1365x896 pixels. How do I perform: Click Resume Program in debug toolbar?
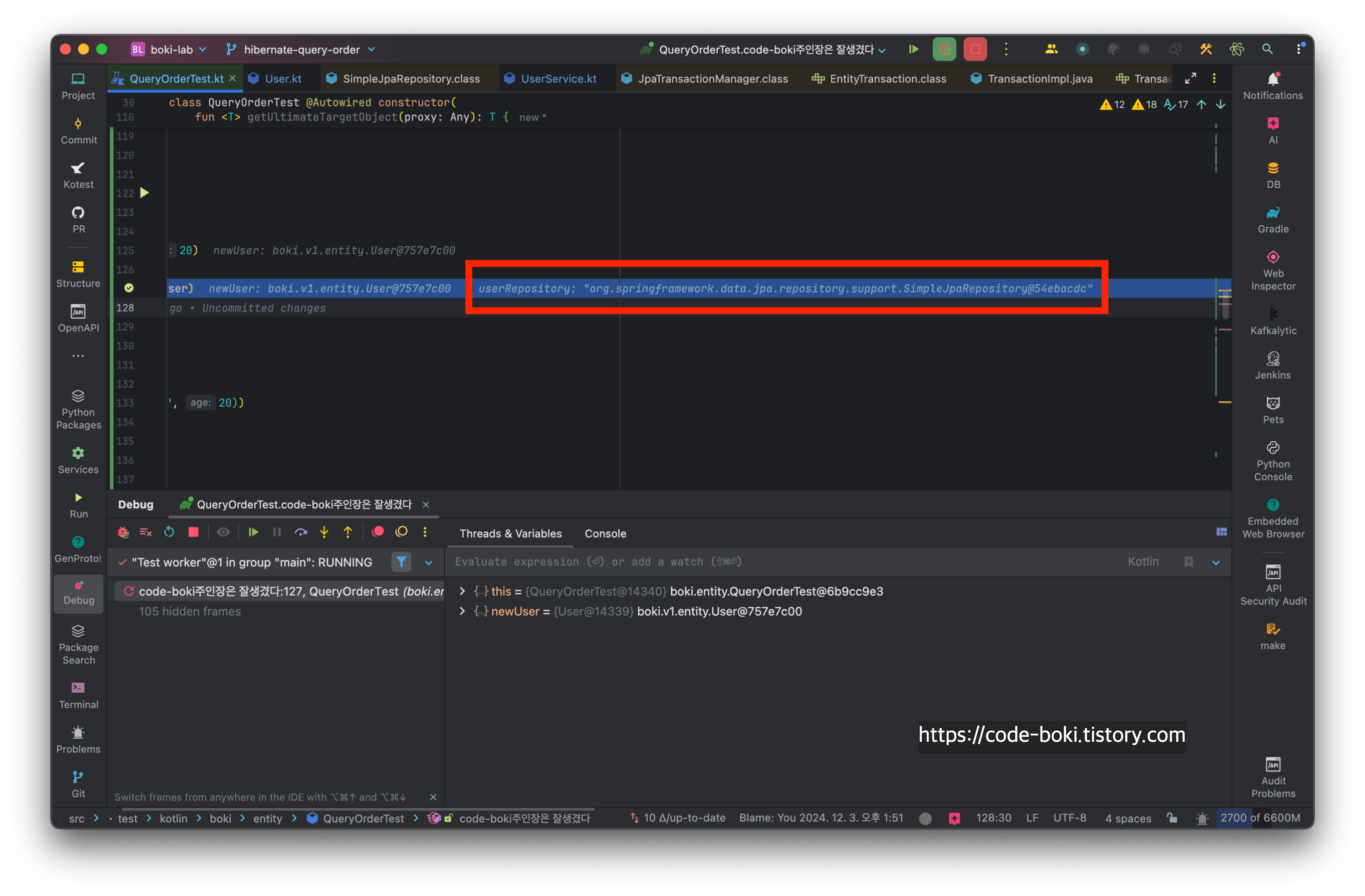[253, 532]
